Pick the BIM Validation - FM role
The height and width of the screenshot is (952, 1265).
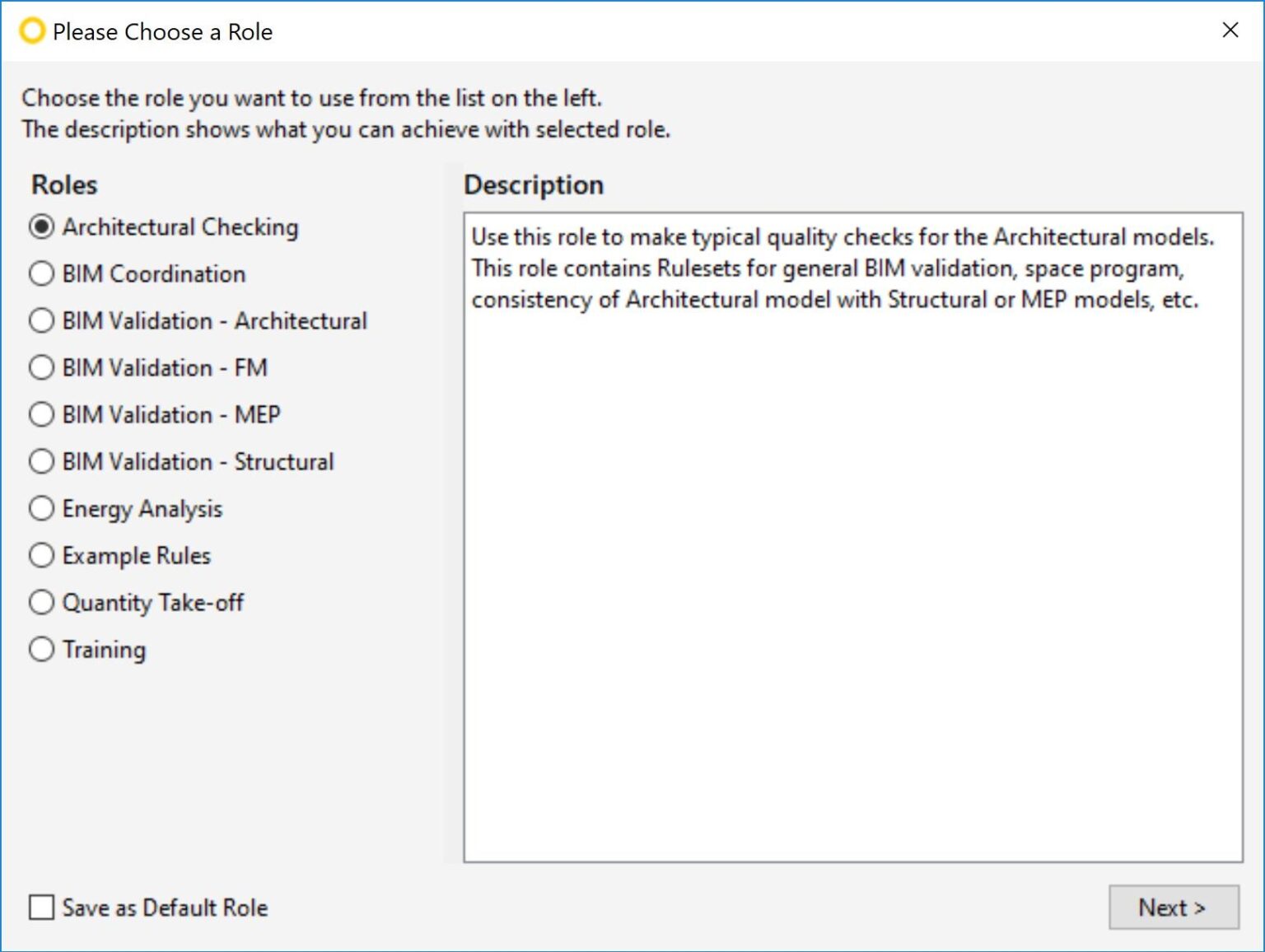[x=148, y=367]
